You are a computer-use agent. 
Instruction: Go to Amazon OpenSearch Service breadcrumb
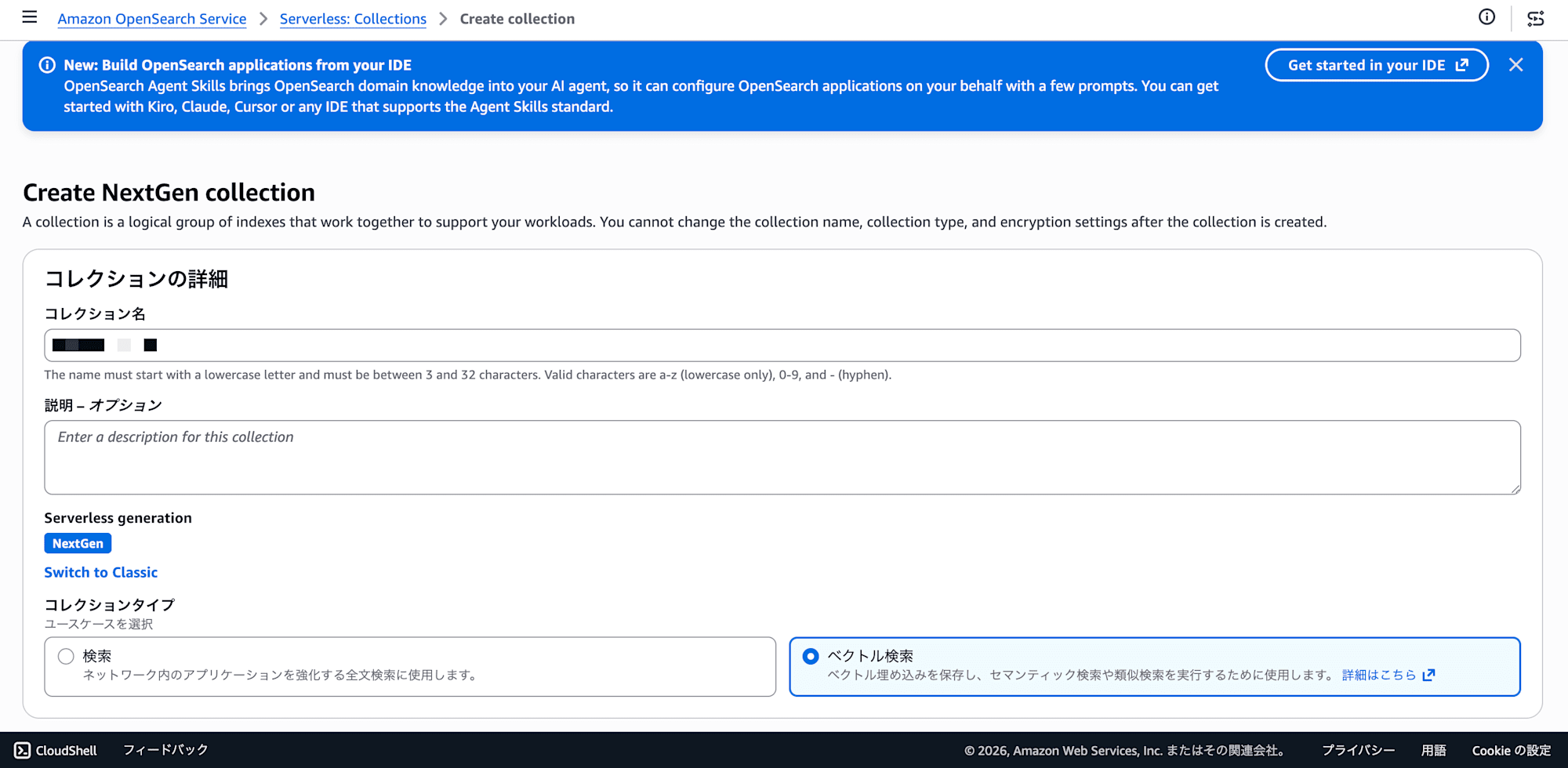pyautogui.click(x=152, y=19)
